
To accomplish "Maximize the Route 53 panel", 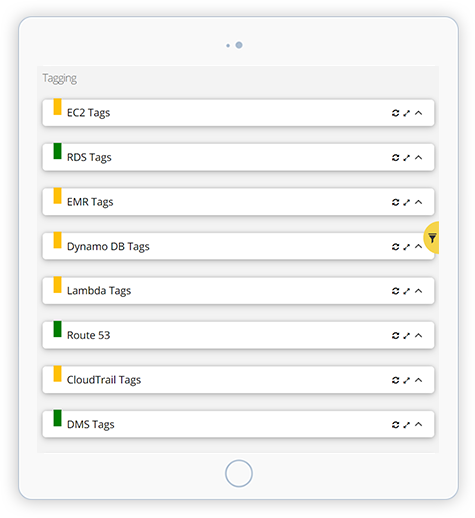I will pos(406,336).
